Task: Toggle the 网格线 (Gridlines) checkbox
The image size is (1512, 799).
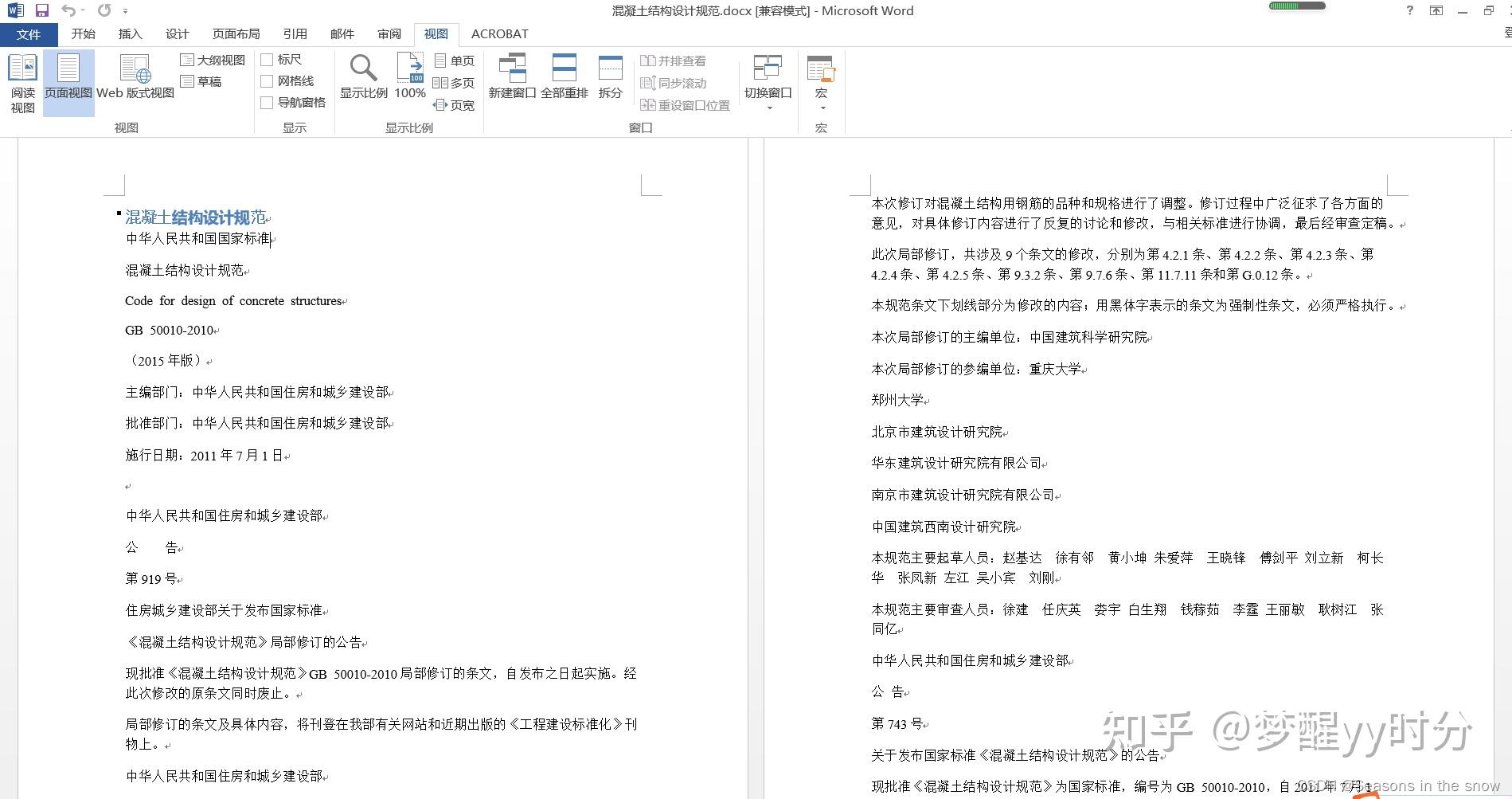Action: 268,81
